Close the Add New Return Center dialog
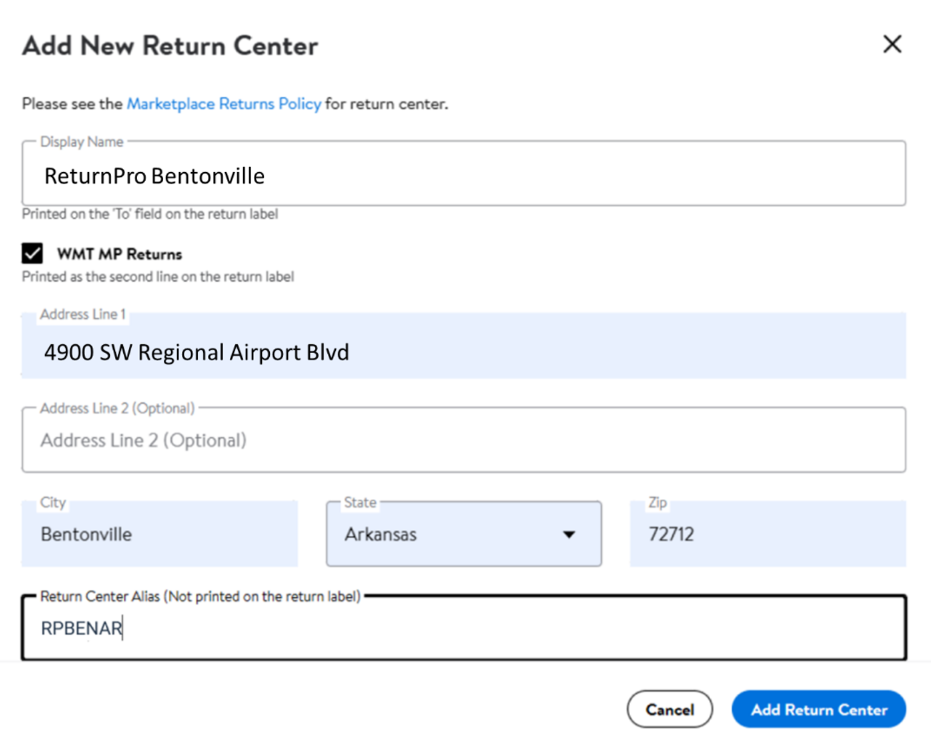Screen dimensions: 931x750 (891, 44)
